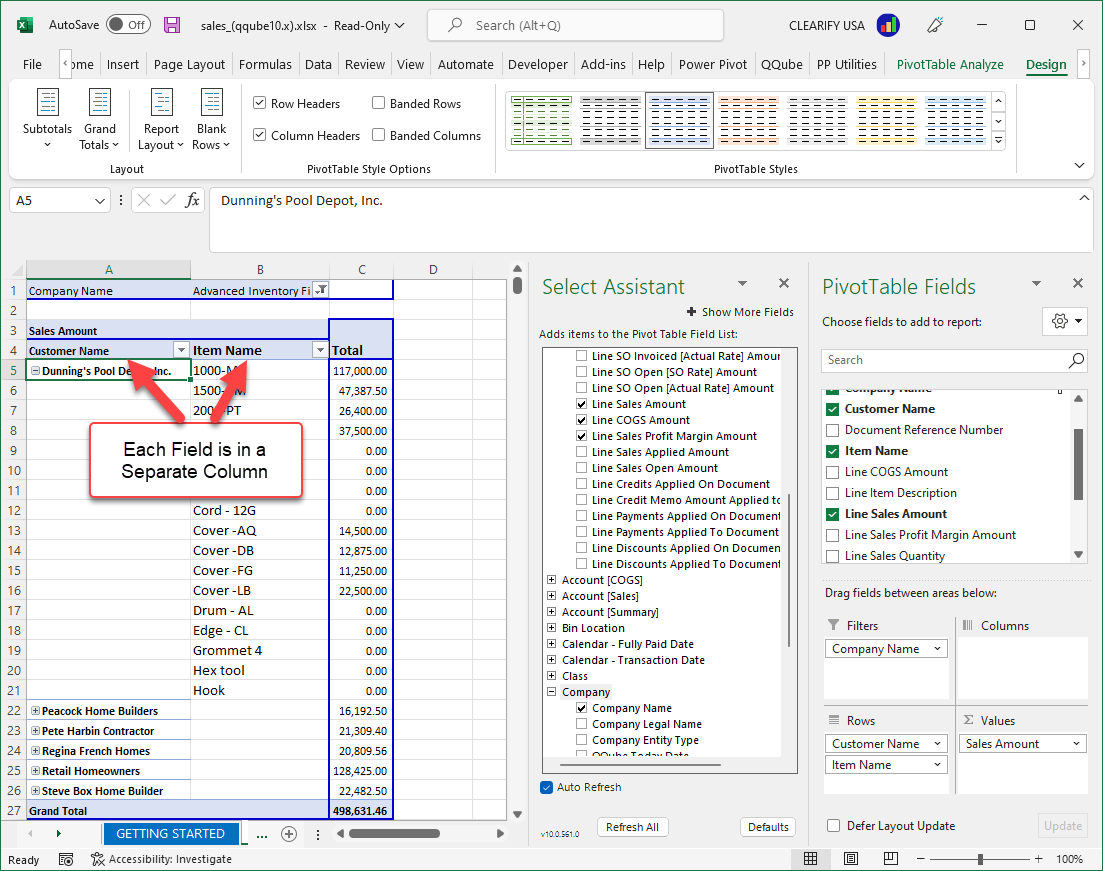Screen dimensions: 1103x871
Task: Check Document Reference Number field
Action: pyautogui.click(x=833, y=430)
